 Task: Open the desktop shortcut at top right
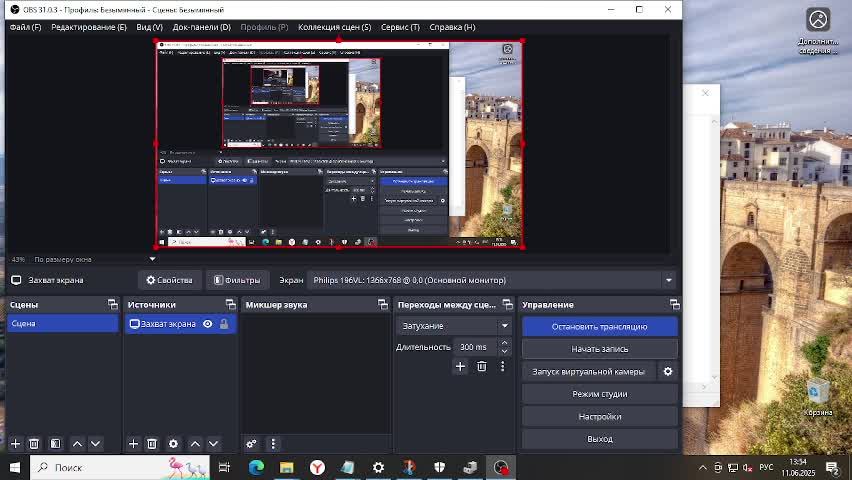(818, 30)
